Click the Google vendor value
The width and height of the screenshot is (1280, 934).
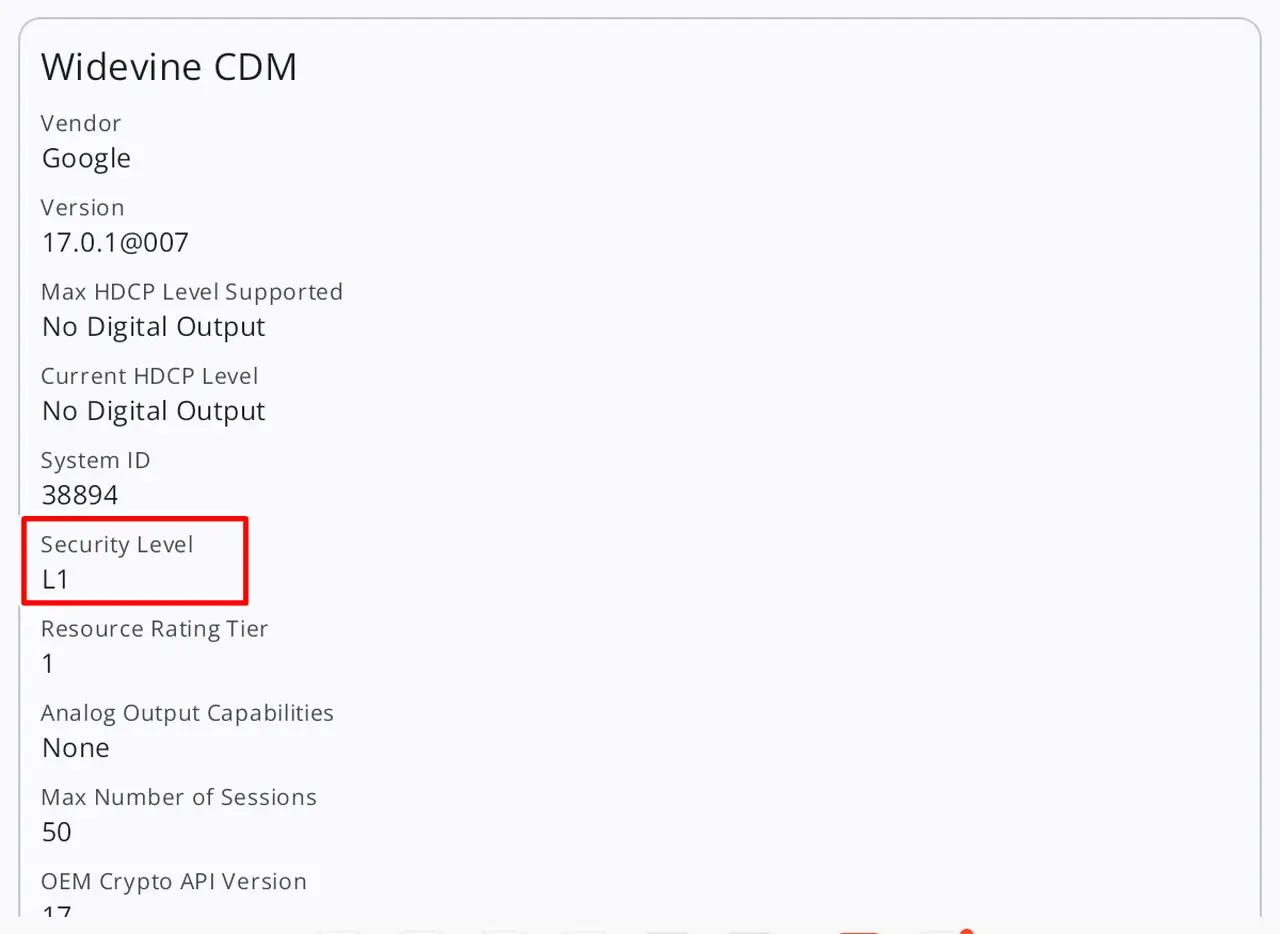[x=86, y=158]
